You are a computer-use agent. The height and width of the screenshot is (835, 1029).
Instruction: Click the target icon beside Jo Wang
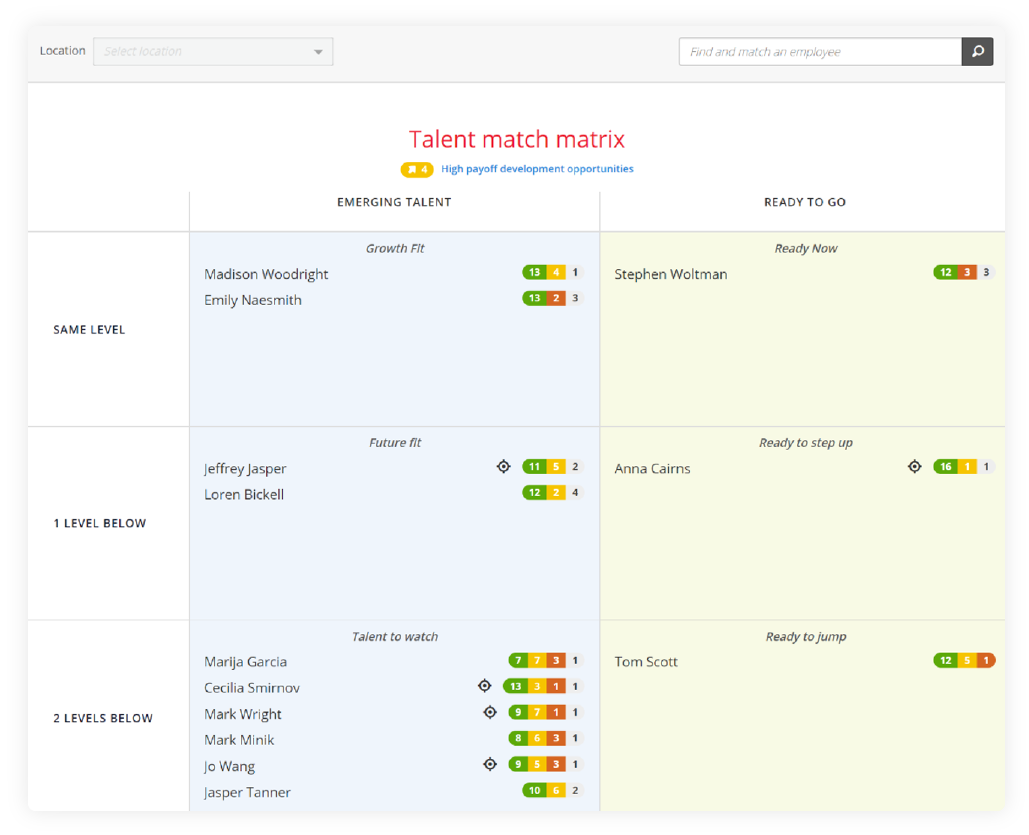pos(490,764)
